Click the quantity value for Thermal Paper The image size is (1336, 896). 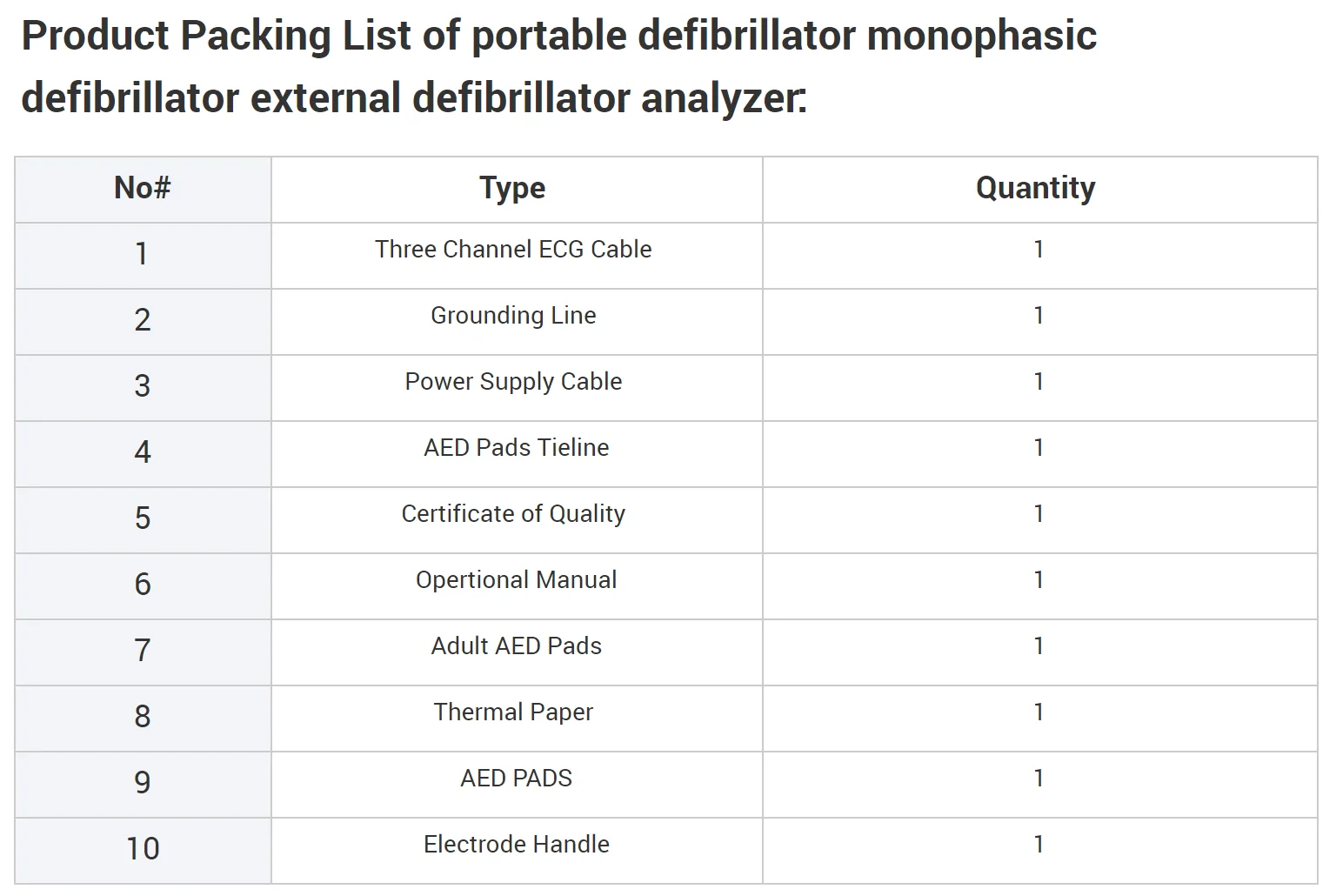(1039, 712)
